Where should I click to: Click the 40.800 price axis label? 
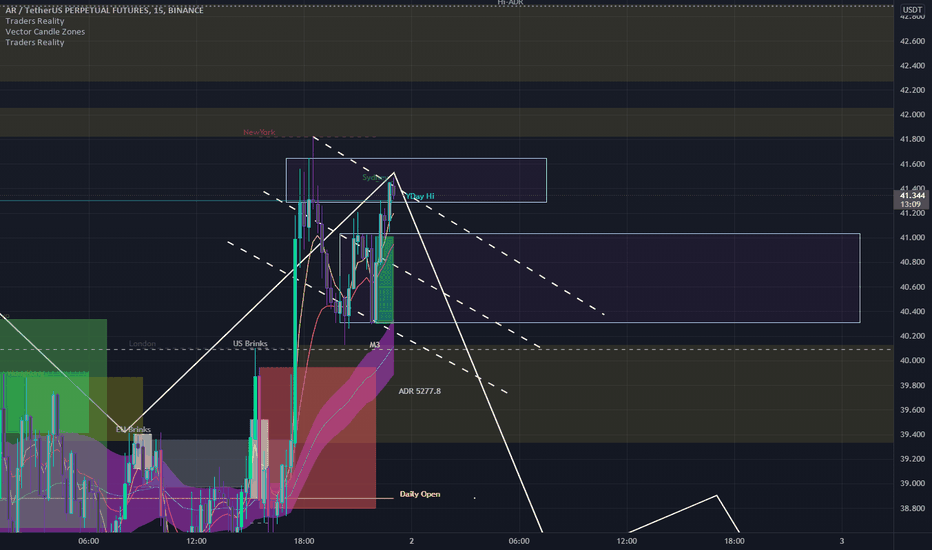click(912, 262)
